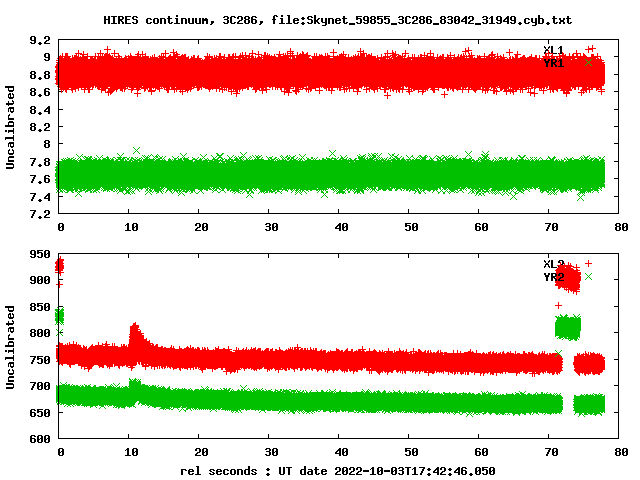
Task: Click the 7.4 tick label on upper plot
Action: pyautogui.click(x=40, y=196)
